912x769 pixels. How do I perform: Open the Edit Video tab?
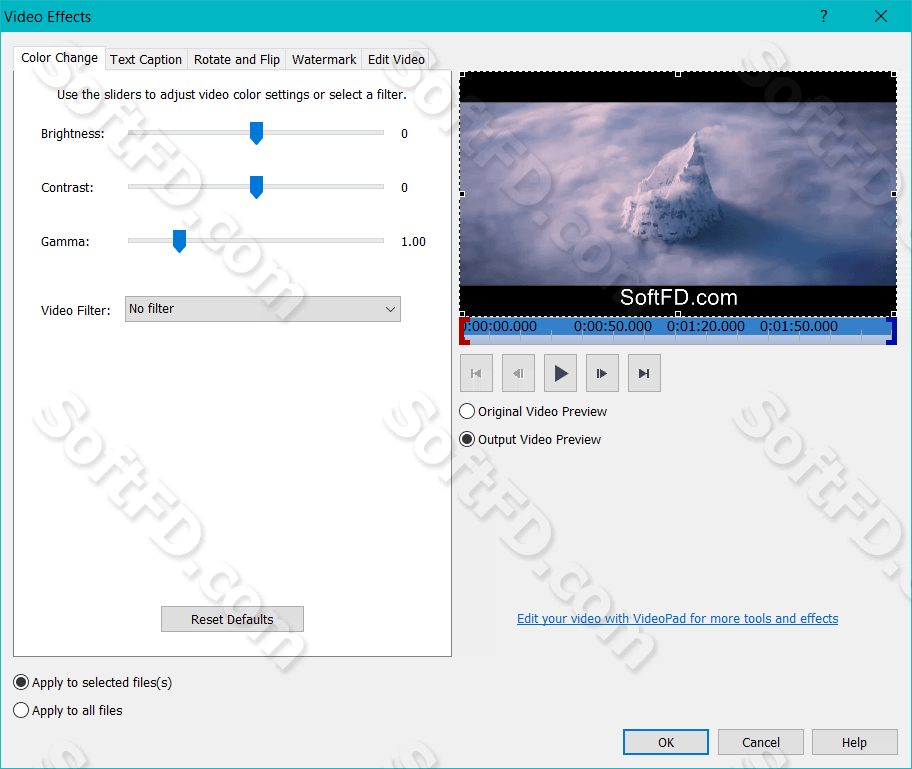(396, 59)
